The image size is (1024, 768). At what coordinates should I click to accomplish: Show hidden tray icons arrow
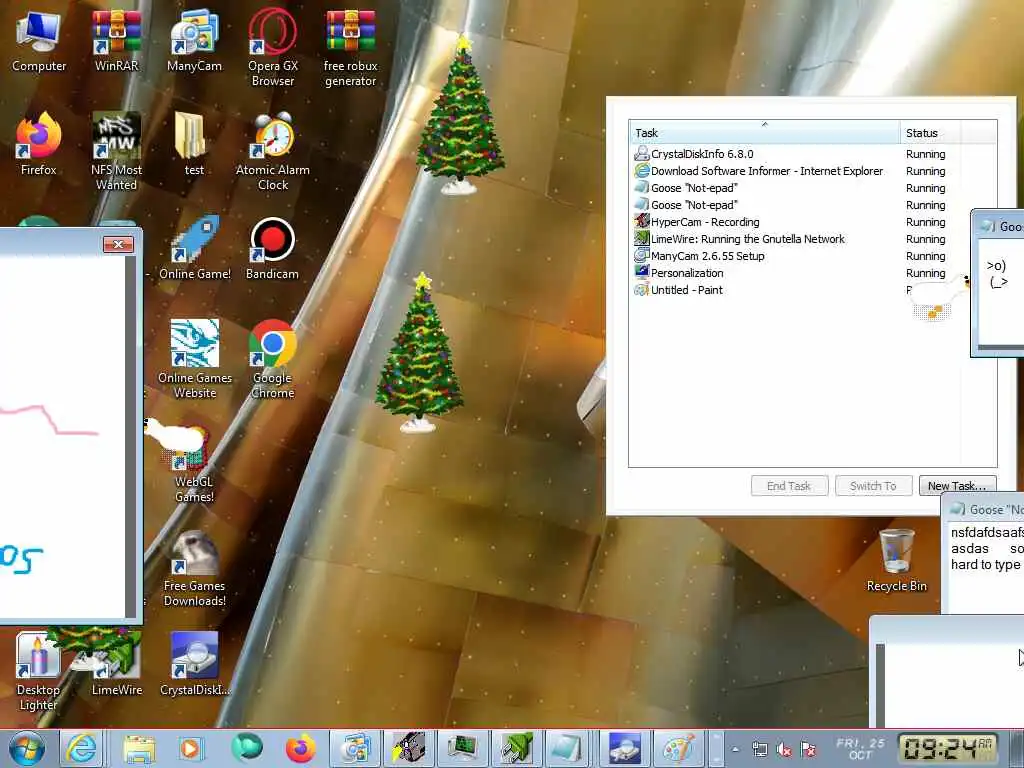(735, 750)
